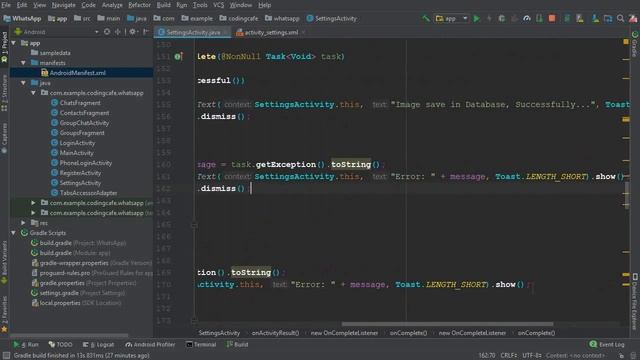
Task: Hide the Project panel using hide icon
Action: tap(146, 31)
